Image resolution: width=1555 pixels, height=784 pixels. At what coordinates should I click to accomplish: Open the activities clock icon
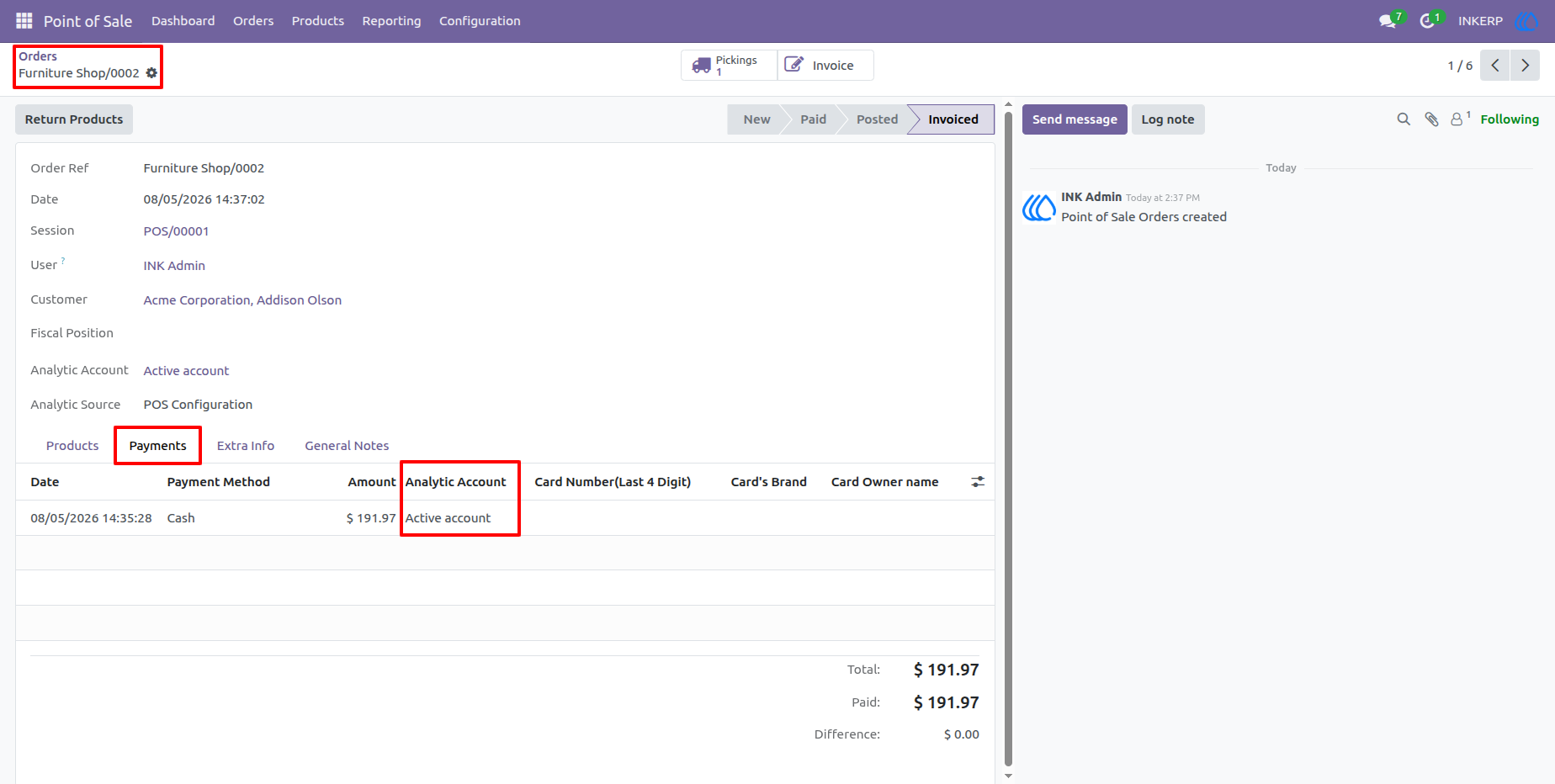[1428, 21]
